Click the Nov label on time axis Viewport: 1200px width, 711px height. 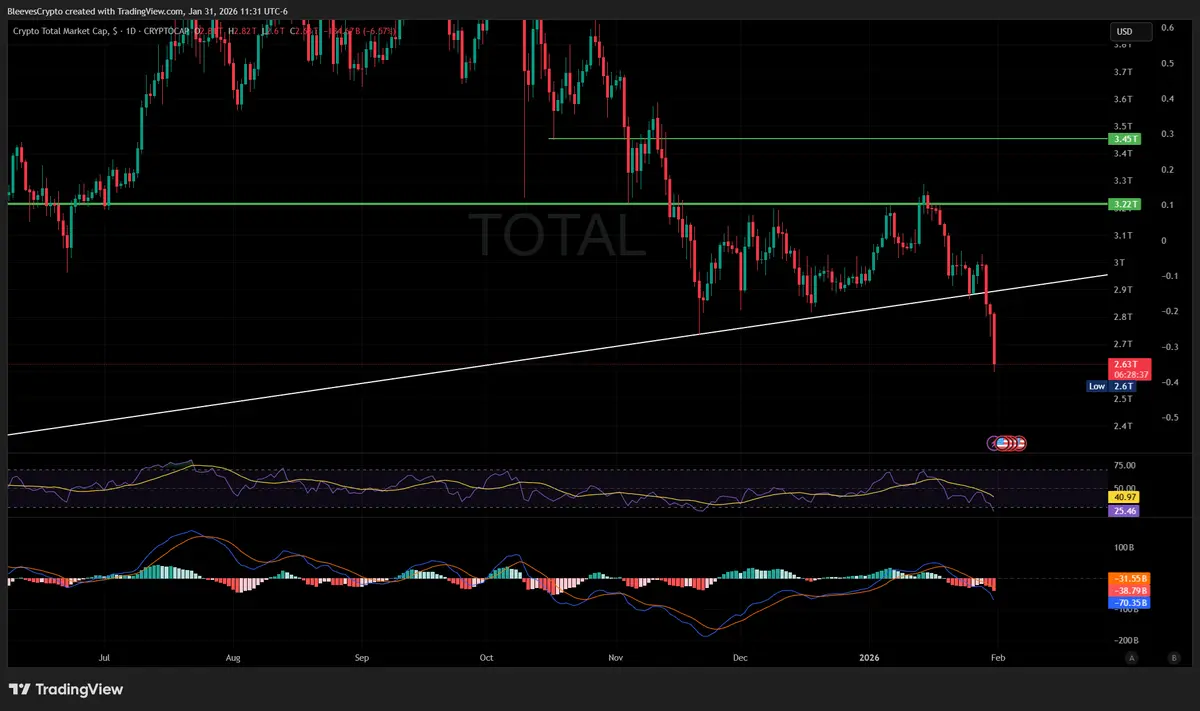(x=616, y=659)
